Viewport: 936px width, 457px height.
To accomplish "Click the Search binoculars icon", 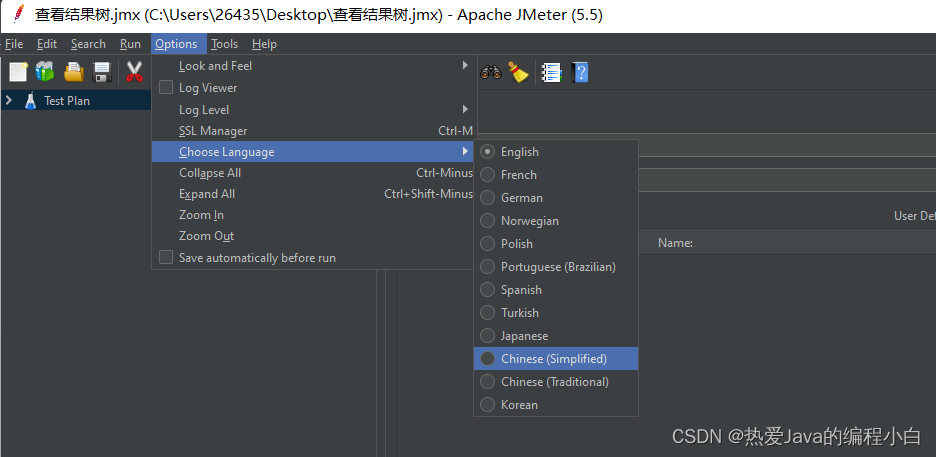I will click(x=491, y=72).
